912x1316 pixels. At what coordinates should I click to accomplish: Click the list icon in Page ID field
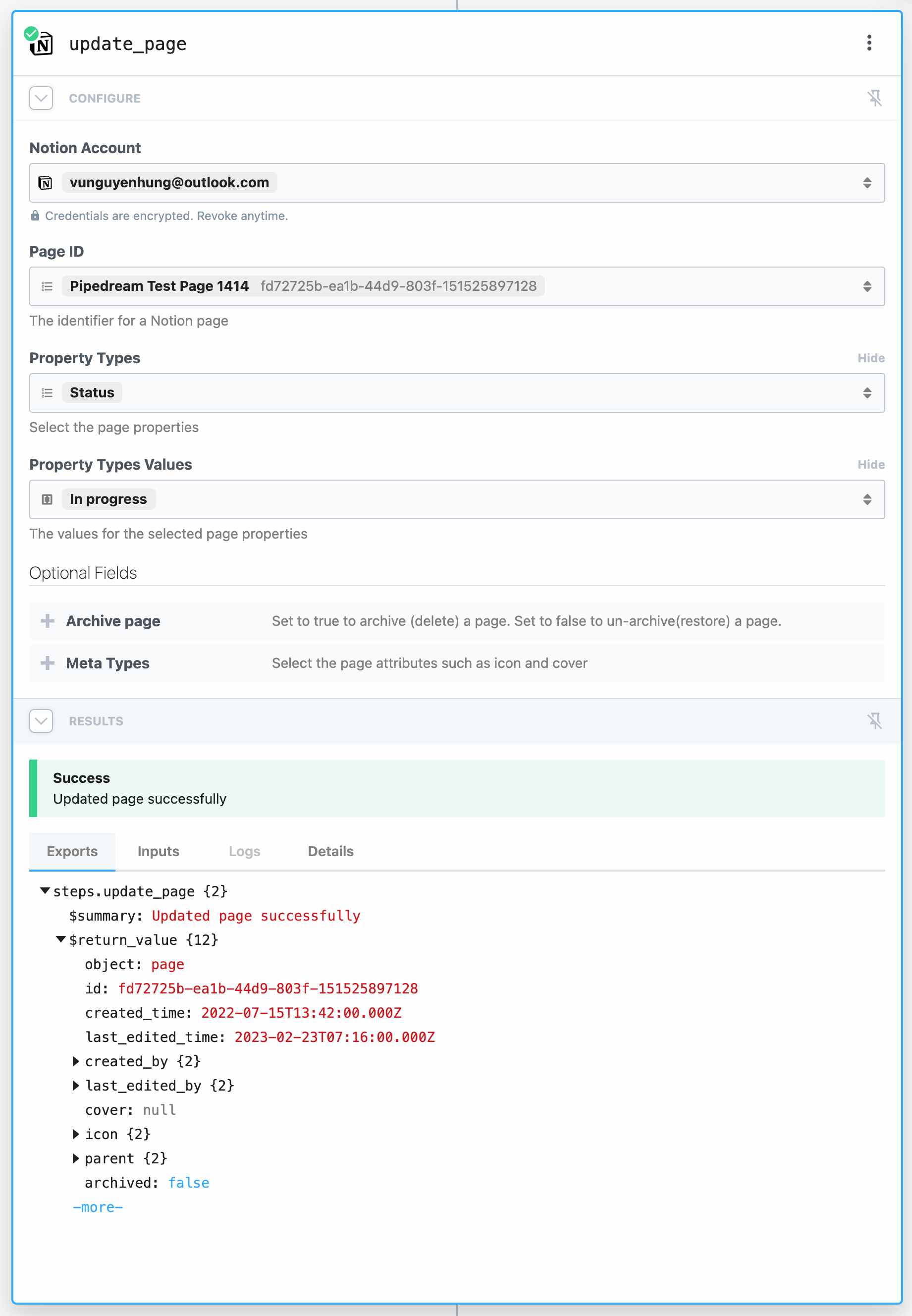[x=47, y=286]
